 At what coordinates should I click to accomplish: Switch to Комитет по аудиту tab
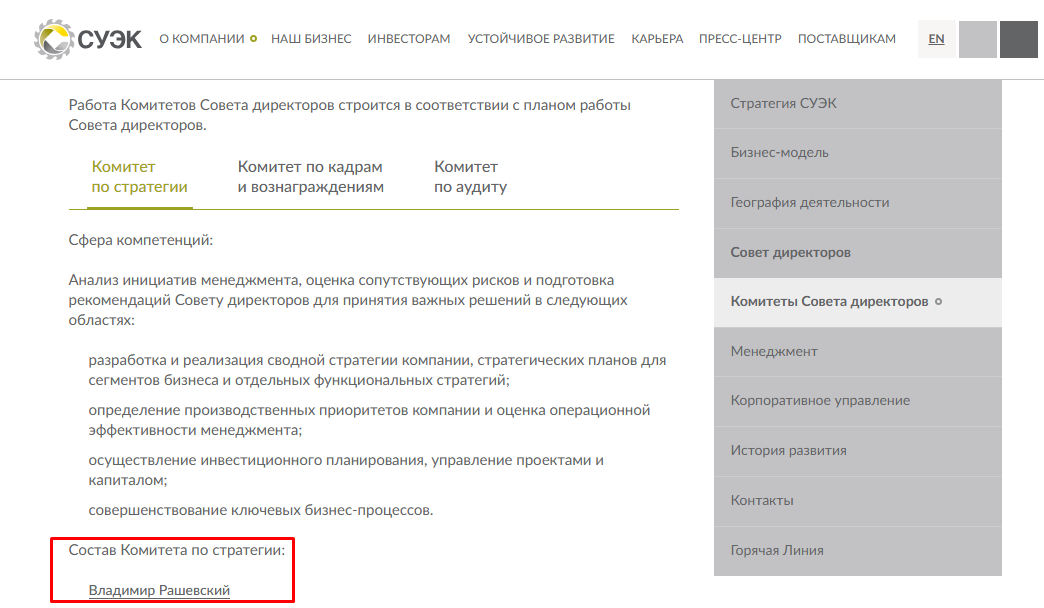[x=470, y=176]
